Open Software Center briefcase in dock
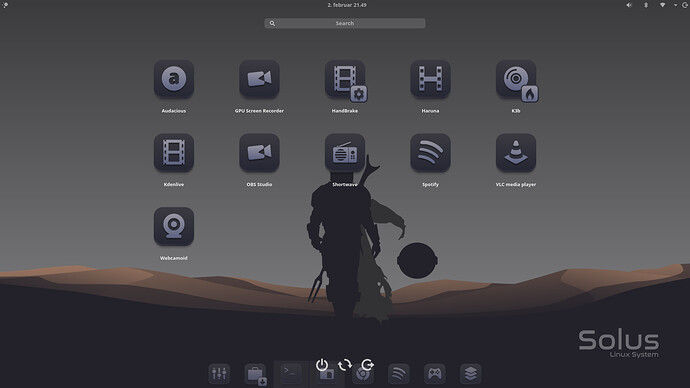The width and height of the screenshot is (690, 388). pyautogui.click(x=255, y=374)
